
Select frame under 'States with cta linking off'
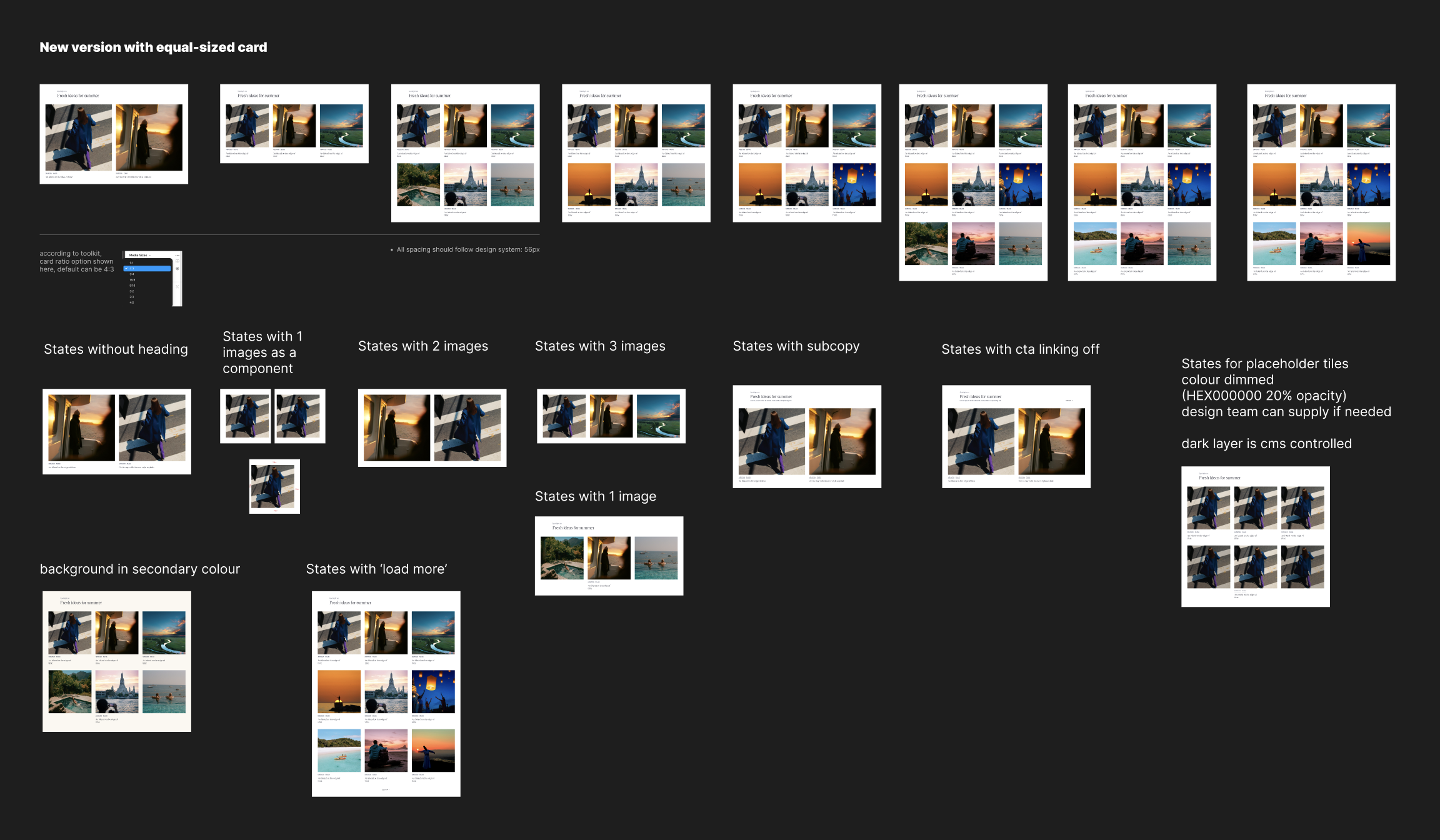1016,437
